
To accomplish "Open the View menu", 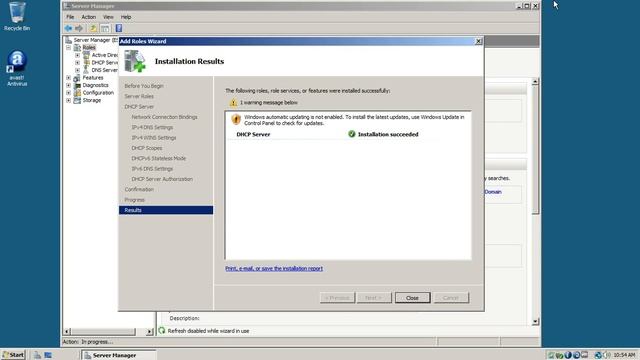I will point(108,17).
